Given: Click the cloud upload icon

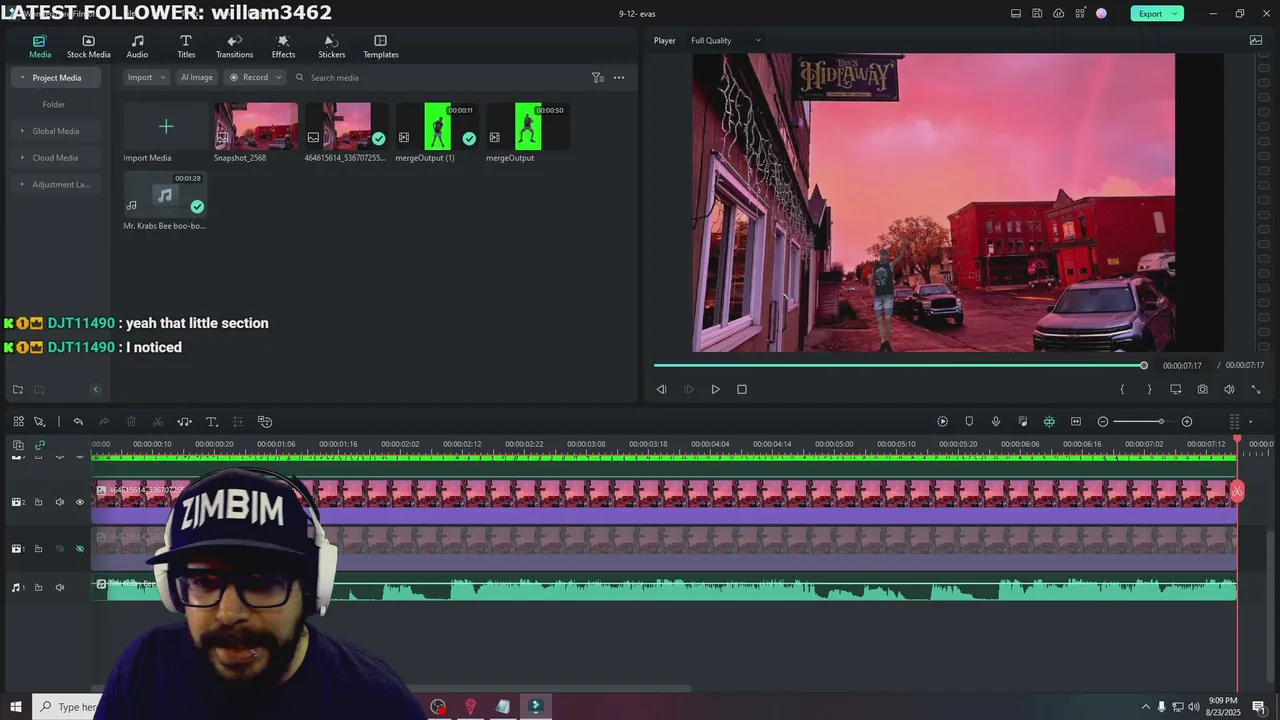Looking at the screenshot, I should tap(1059, 13).
